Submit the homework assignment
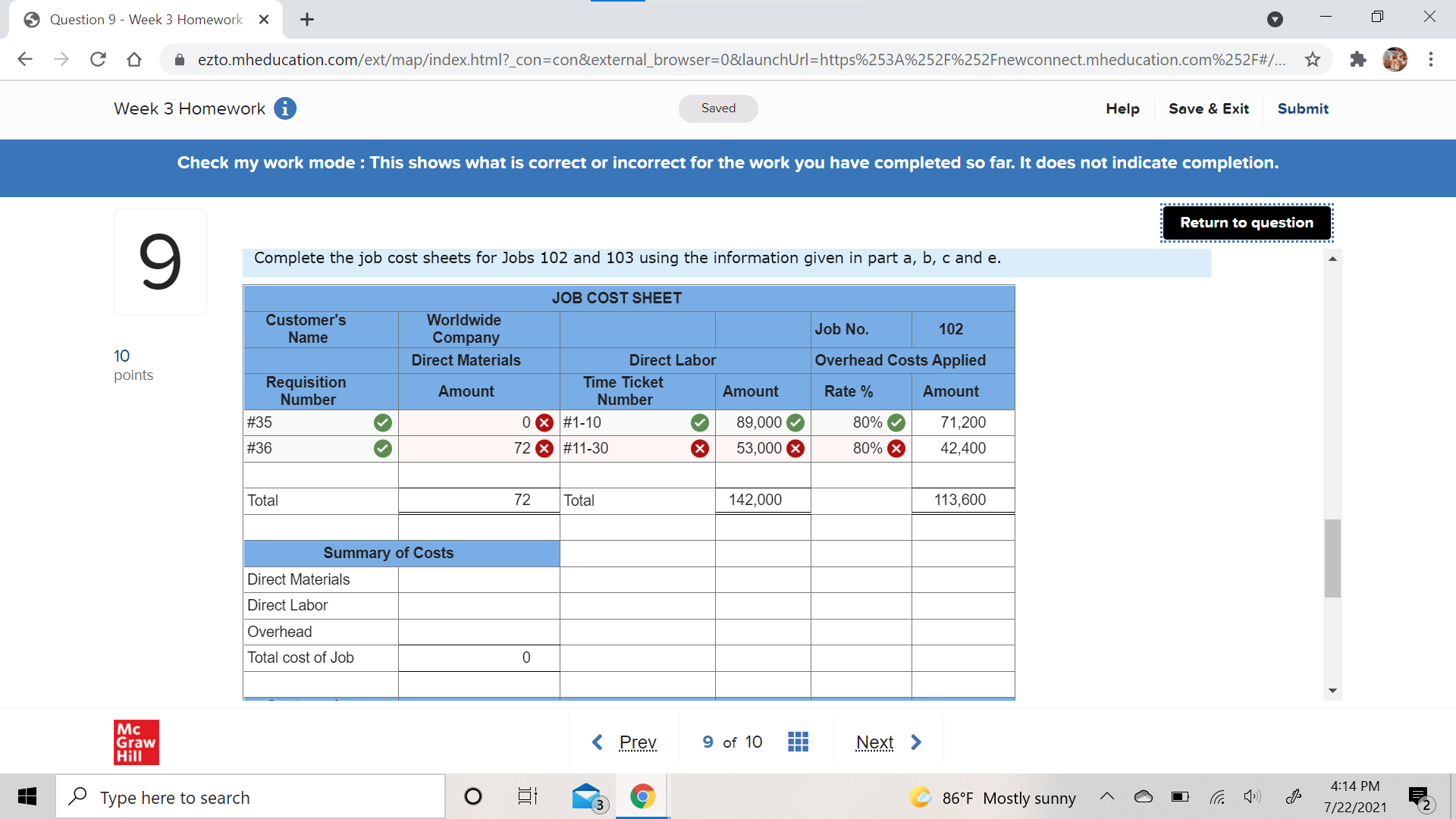 pyautogui.click(x=1302, y=108)
